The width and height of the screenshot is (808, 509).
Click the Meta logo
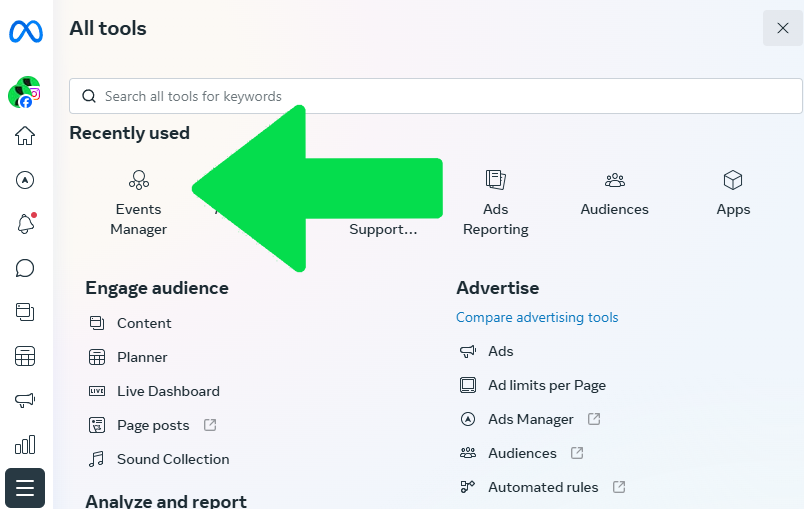pos(25,32)
